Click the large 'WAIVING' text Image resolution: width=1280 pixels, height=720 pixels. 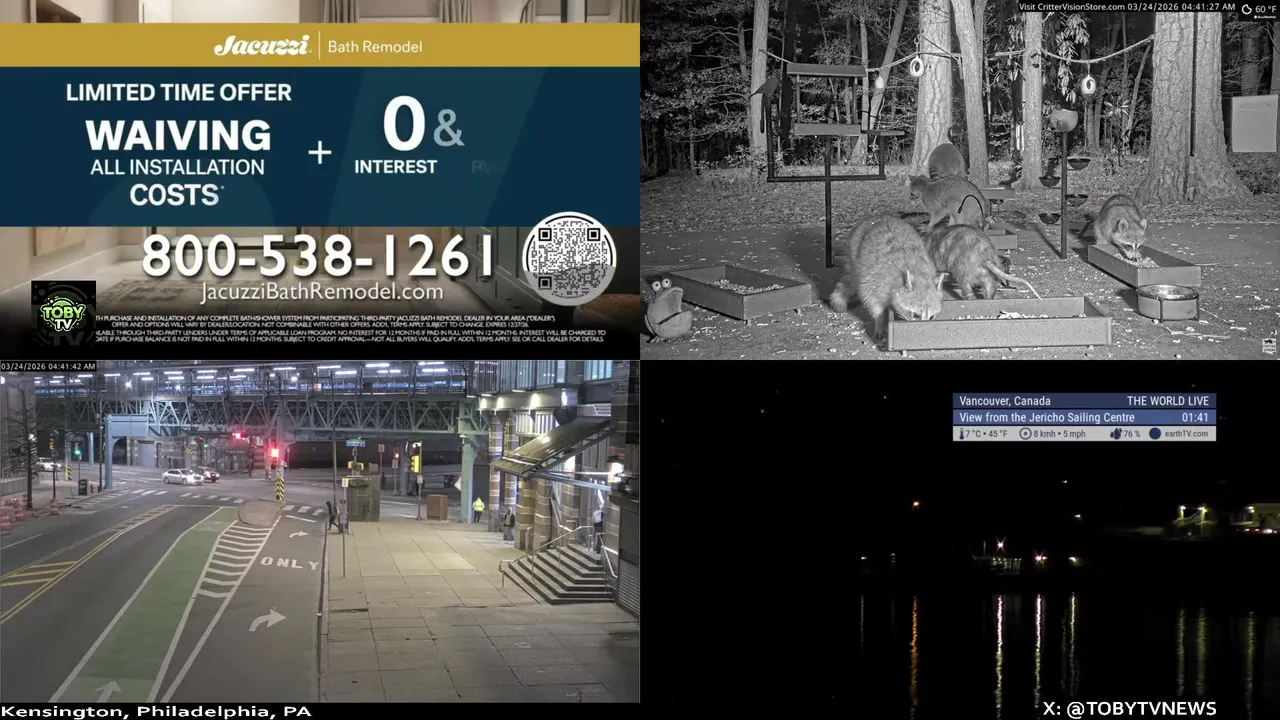pos(178,136)
